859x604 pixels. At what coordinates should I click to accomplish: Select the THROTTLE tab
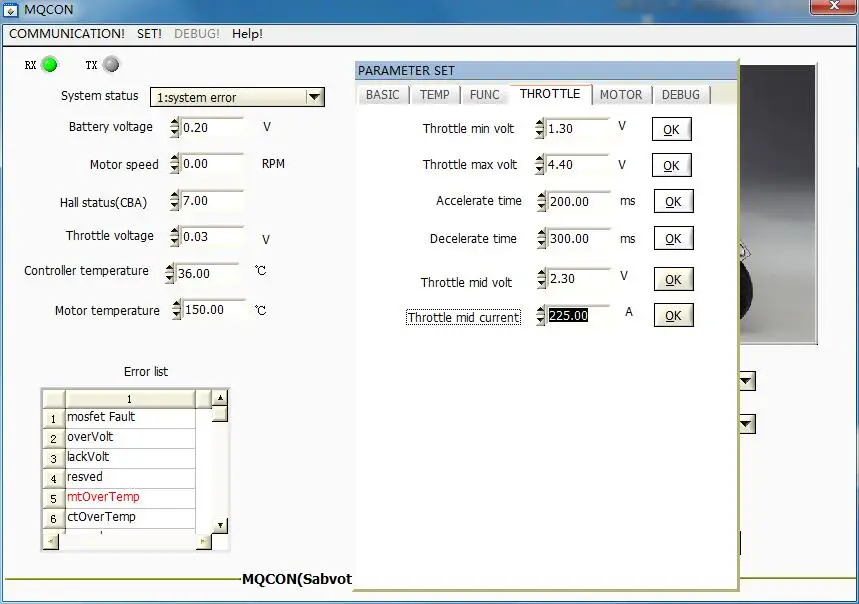(x=550, y=94)
